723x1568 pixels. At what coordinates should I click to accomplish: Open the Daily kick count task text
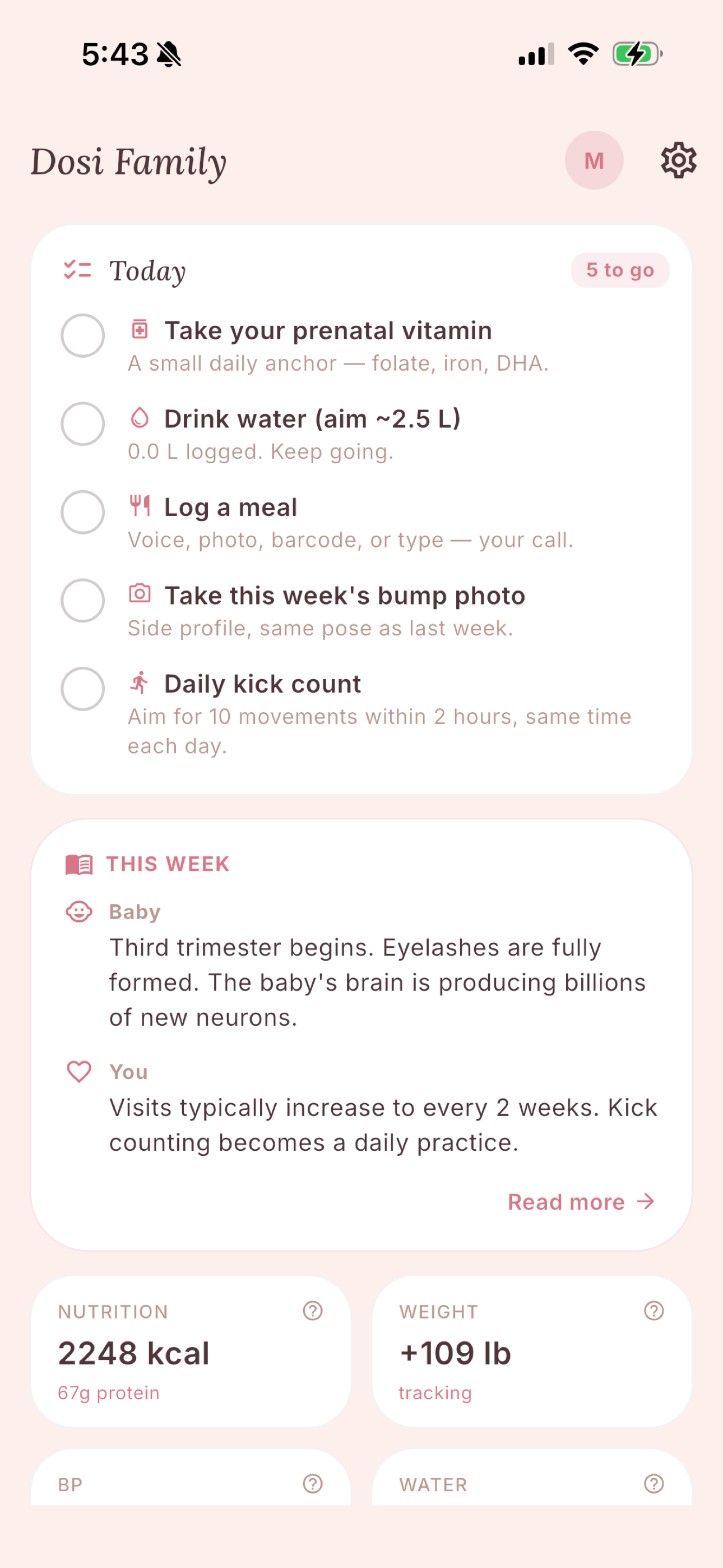[x=263, y=684]
